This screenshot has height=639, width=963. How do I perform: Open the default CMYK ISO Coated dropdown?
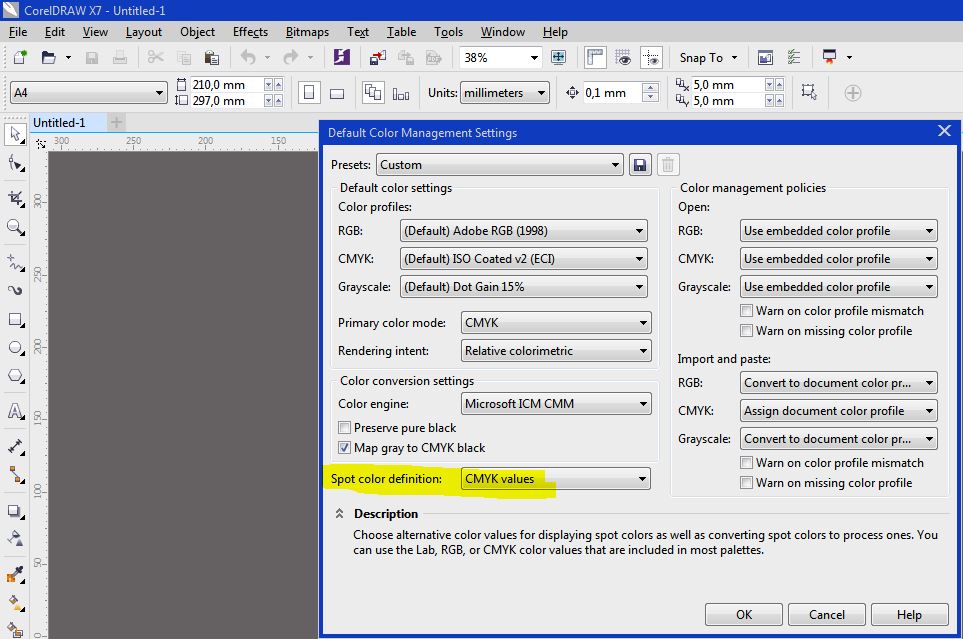(x=523, y=259)
